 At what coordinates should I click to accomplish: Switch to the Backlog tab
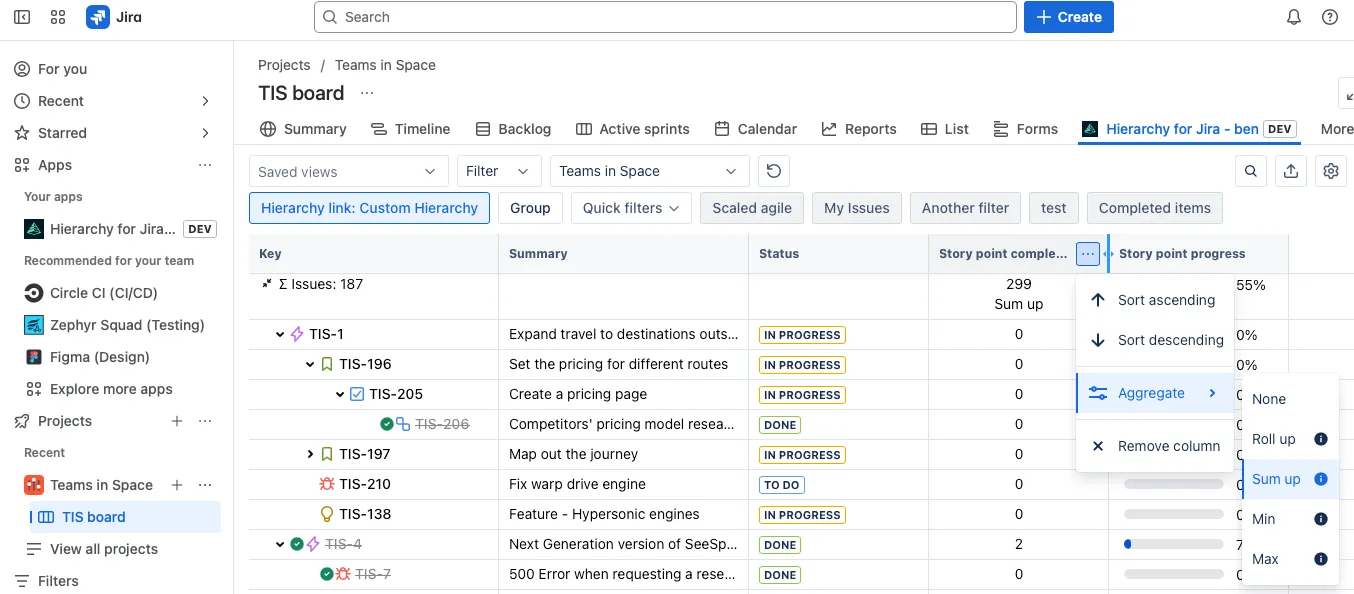[x=513, y=129]
